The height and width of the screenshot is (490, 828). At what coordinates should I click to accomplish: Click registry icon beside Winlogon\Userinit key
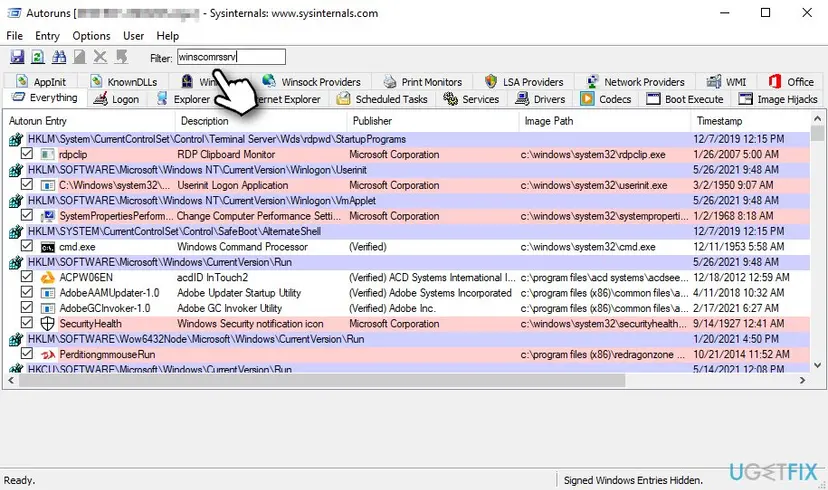pyautogui.click(x=16, y=170)
